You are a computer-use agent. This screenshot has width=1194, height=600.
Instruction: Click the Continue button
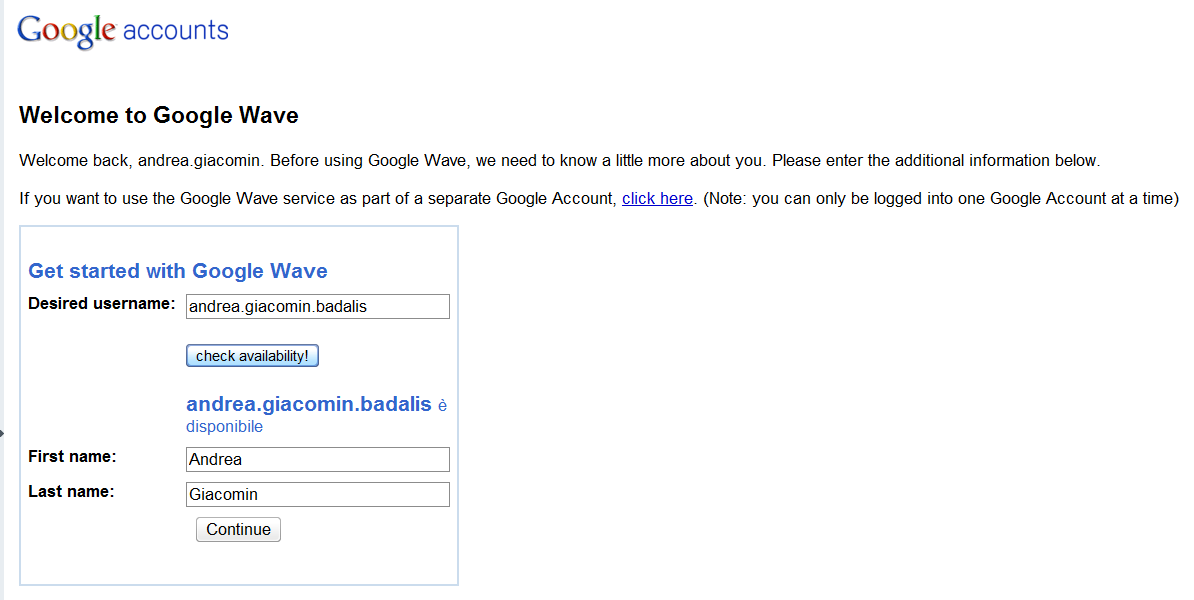[x=238, y=529]
